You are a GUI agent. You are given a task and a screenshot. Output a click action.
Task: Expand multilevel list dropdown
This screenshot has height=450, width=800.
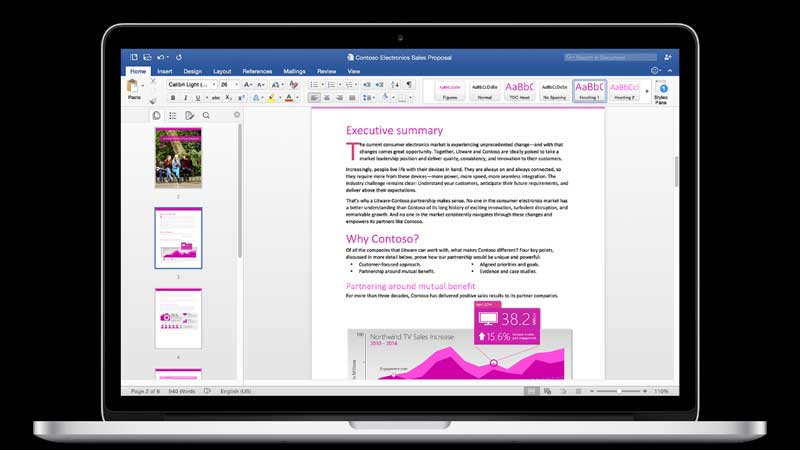[356, 85]
